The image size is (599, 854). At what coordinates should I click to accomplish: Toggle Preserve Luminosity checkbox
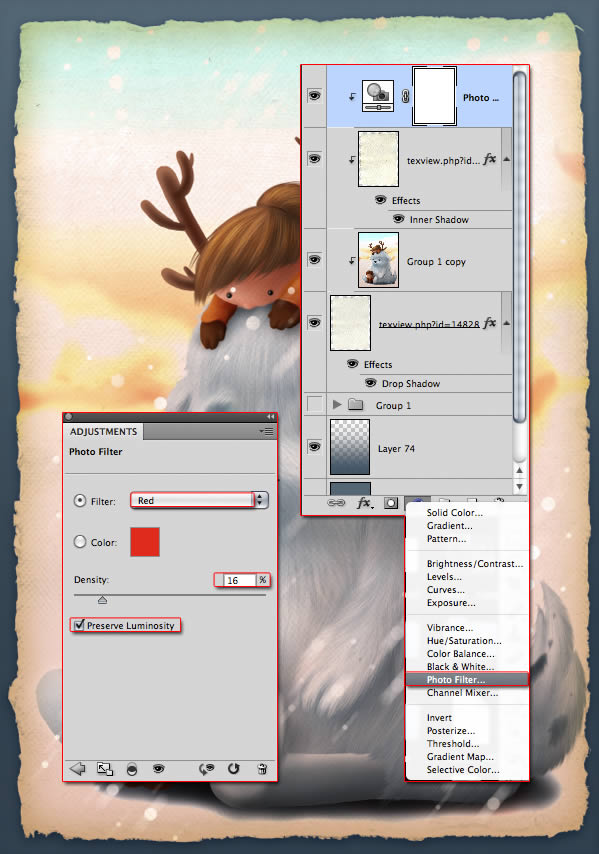[x=80, y=625]
